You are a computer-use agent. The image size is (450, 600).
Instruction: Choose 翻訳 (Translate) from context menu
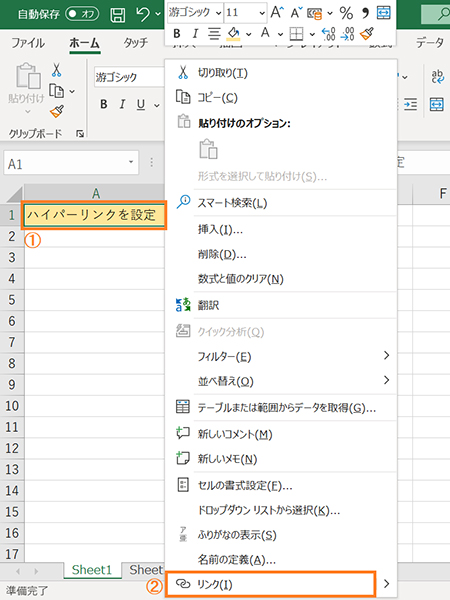pyautogui.click(x=281, y=305)
